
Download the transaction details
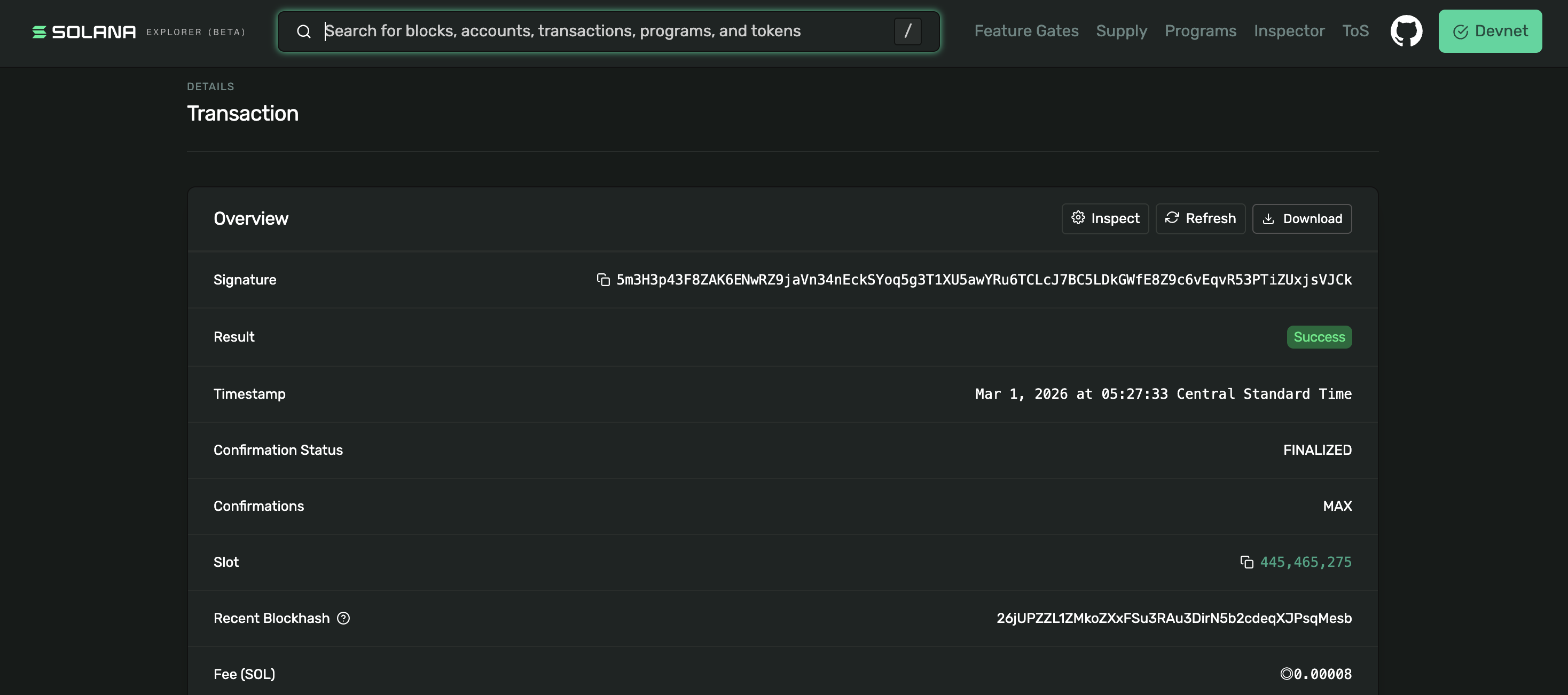click(1302, 218)
